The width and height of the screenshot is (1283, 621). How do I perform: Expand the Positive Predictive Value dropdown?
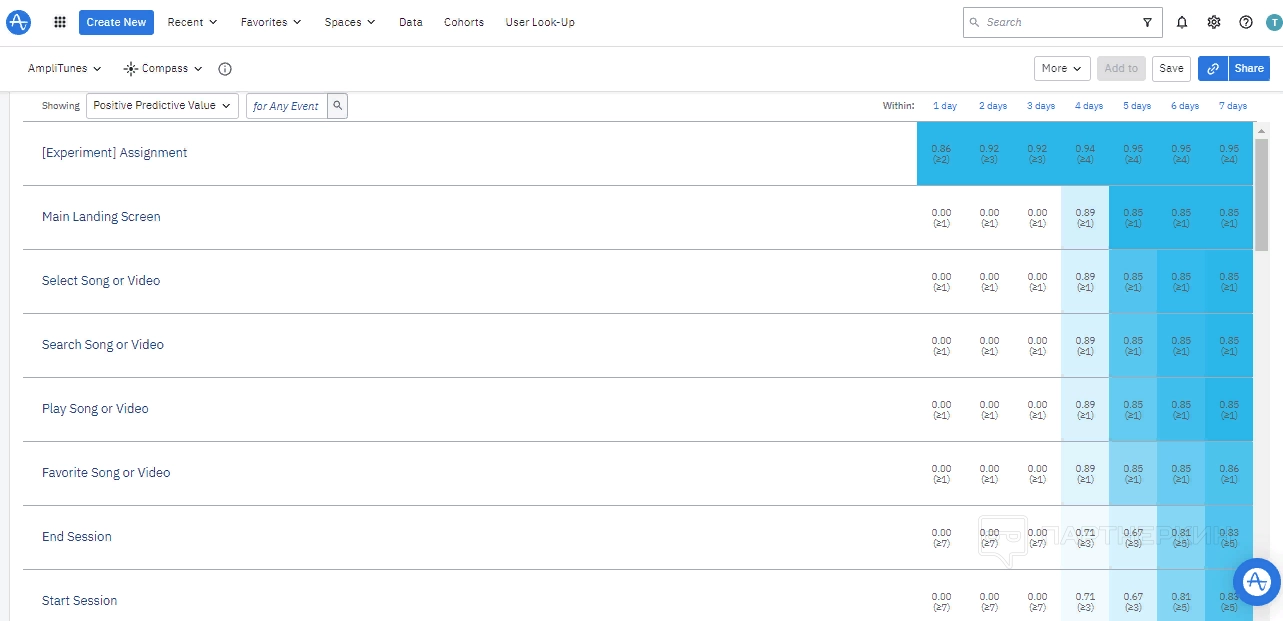pyautogui.click(x=162, y=106)
